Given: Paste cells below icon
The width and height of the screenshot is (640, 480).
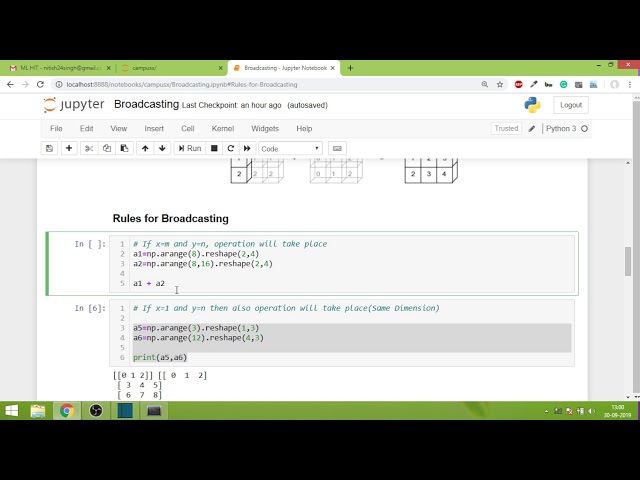Looking at the screenshot, I should [x=124, y=148].
